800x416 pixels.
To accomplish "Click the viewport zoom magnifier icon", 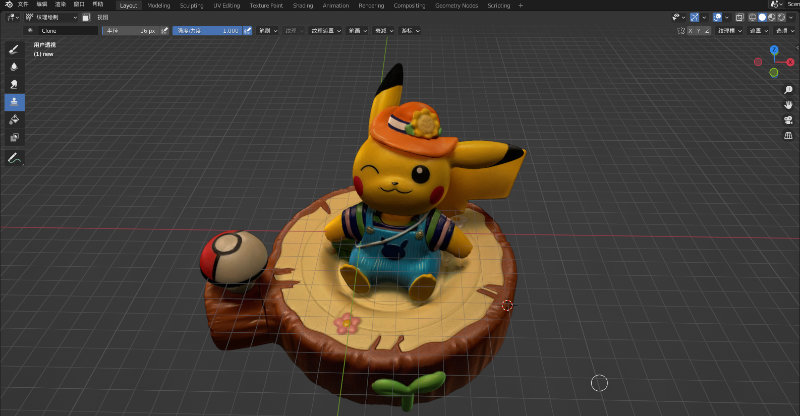I will (788, 90).
